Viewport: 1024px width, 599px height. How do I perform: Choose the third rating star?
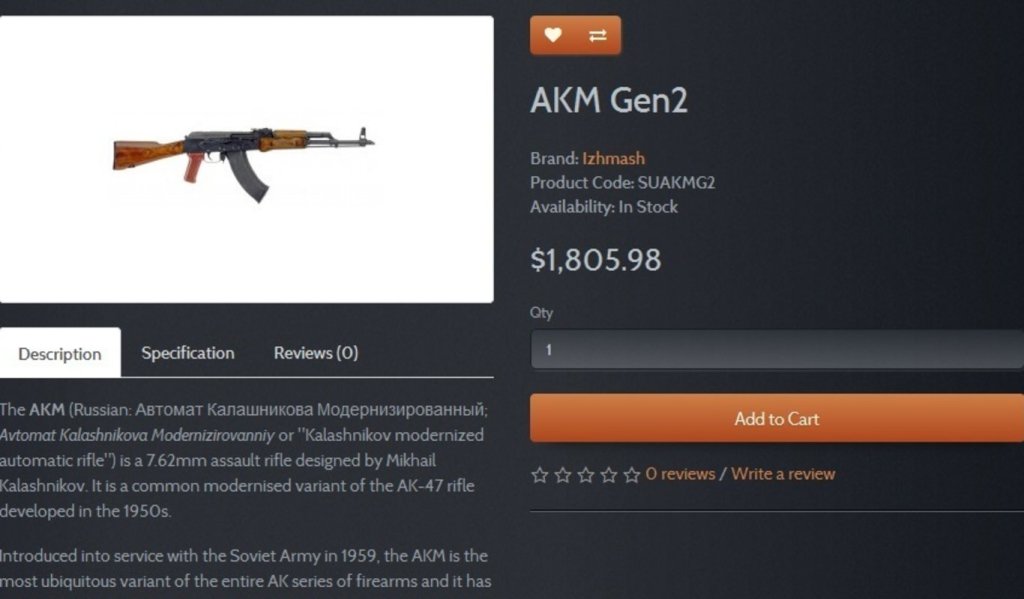586,475
